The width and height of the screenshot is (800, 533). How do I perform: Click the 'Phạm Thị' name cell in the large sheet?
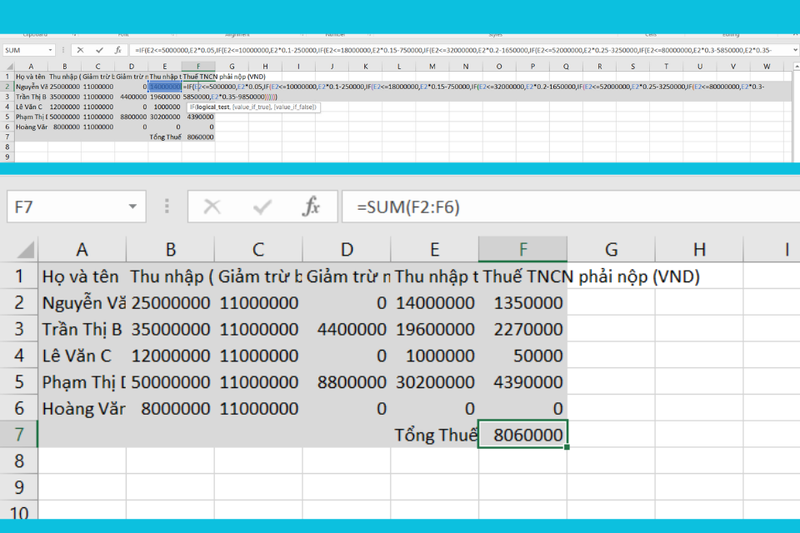[x=82, y=382]
